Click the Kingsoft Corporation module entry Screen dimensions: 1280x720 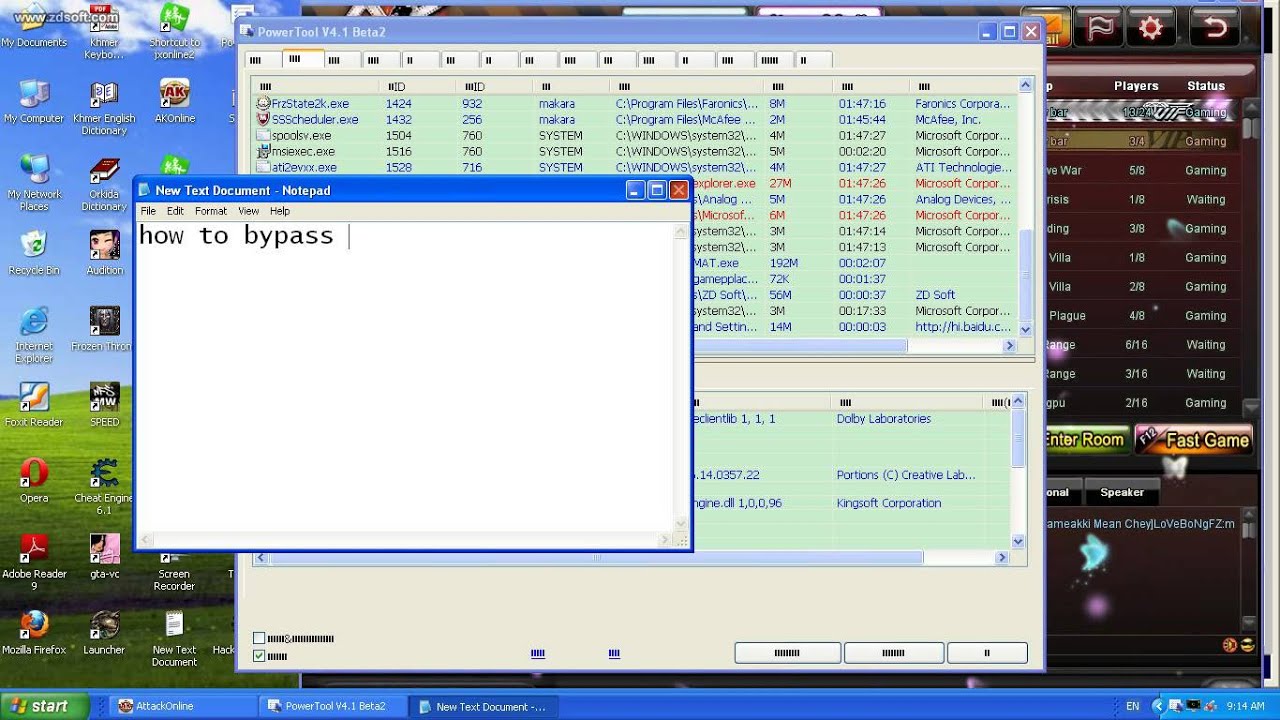pyautogui.click(x=888, y=503)
